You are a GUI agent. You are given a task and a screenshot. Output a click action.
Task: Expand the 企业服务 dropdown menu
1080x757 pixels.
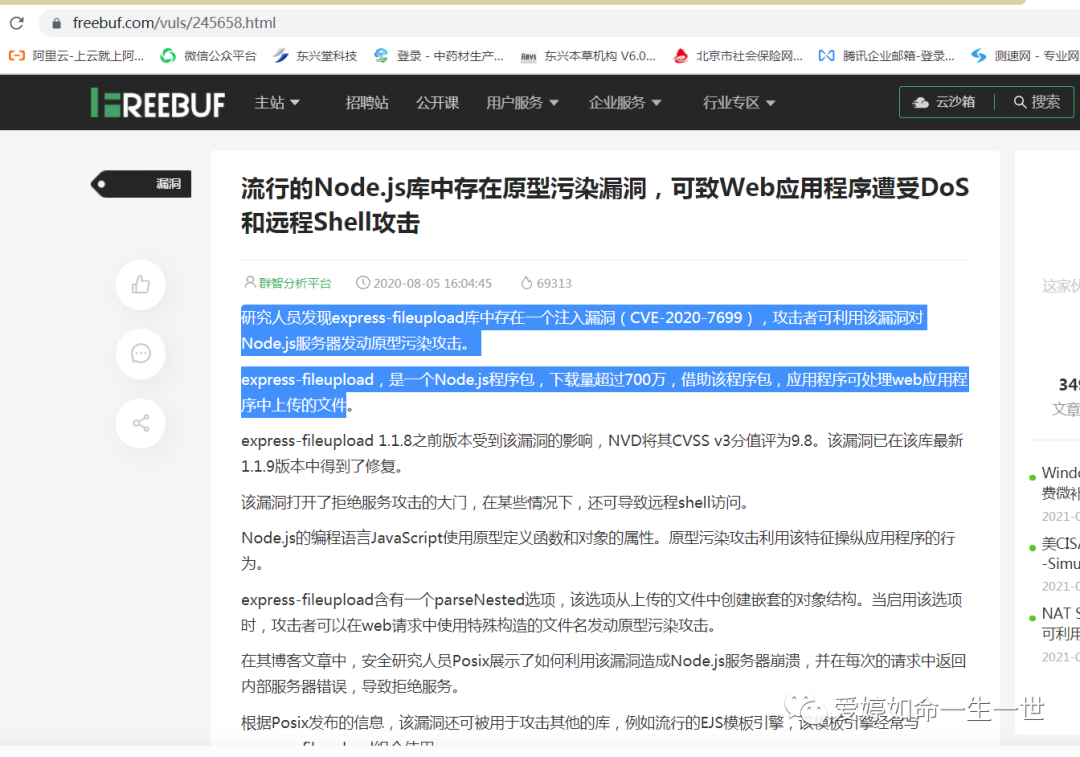(x=625, y=103)
